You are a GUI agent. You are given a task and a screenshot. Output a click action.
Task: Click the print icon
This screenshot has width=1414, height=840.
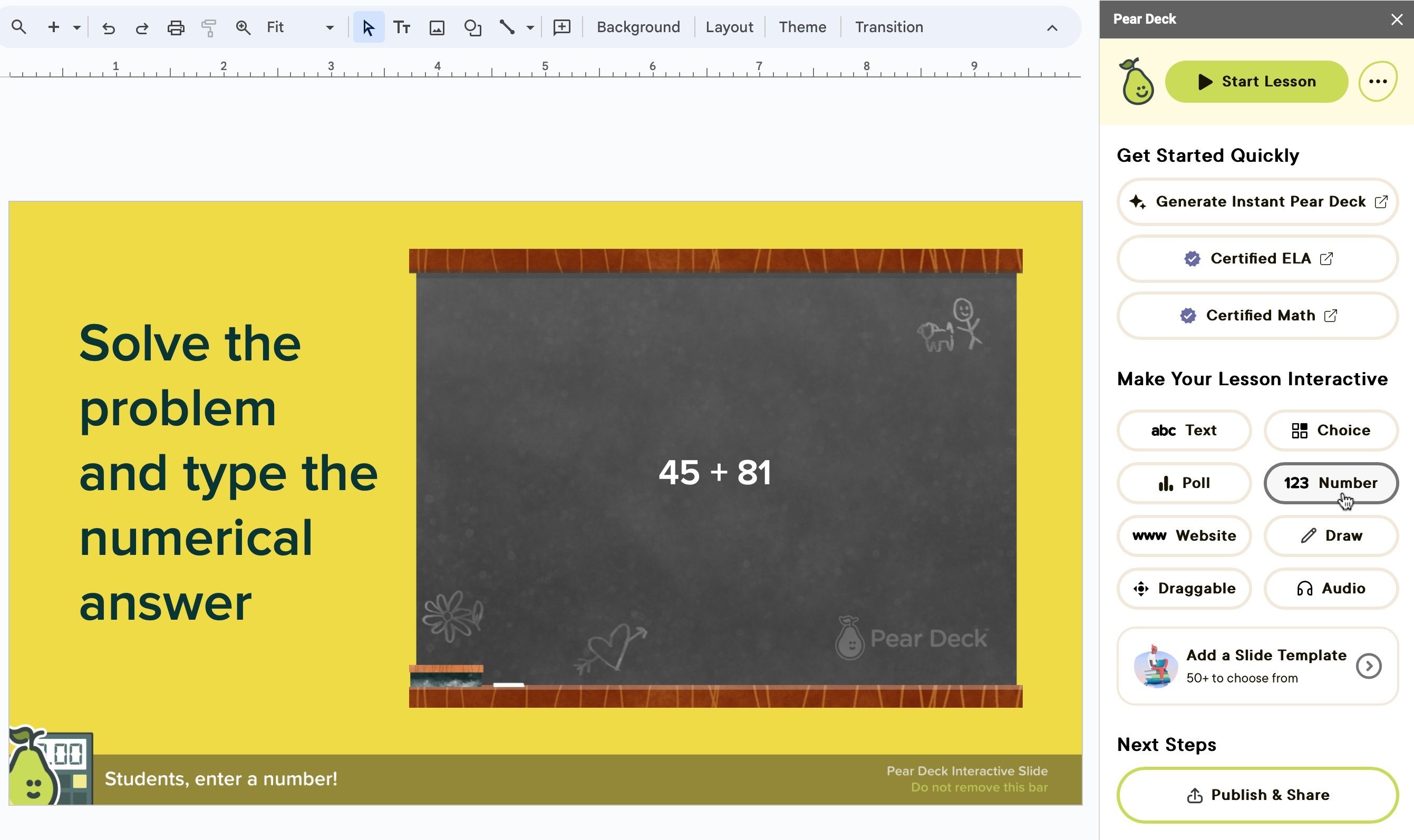(176, 27)
